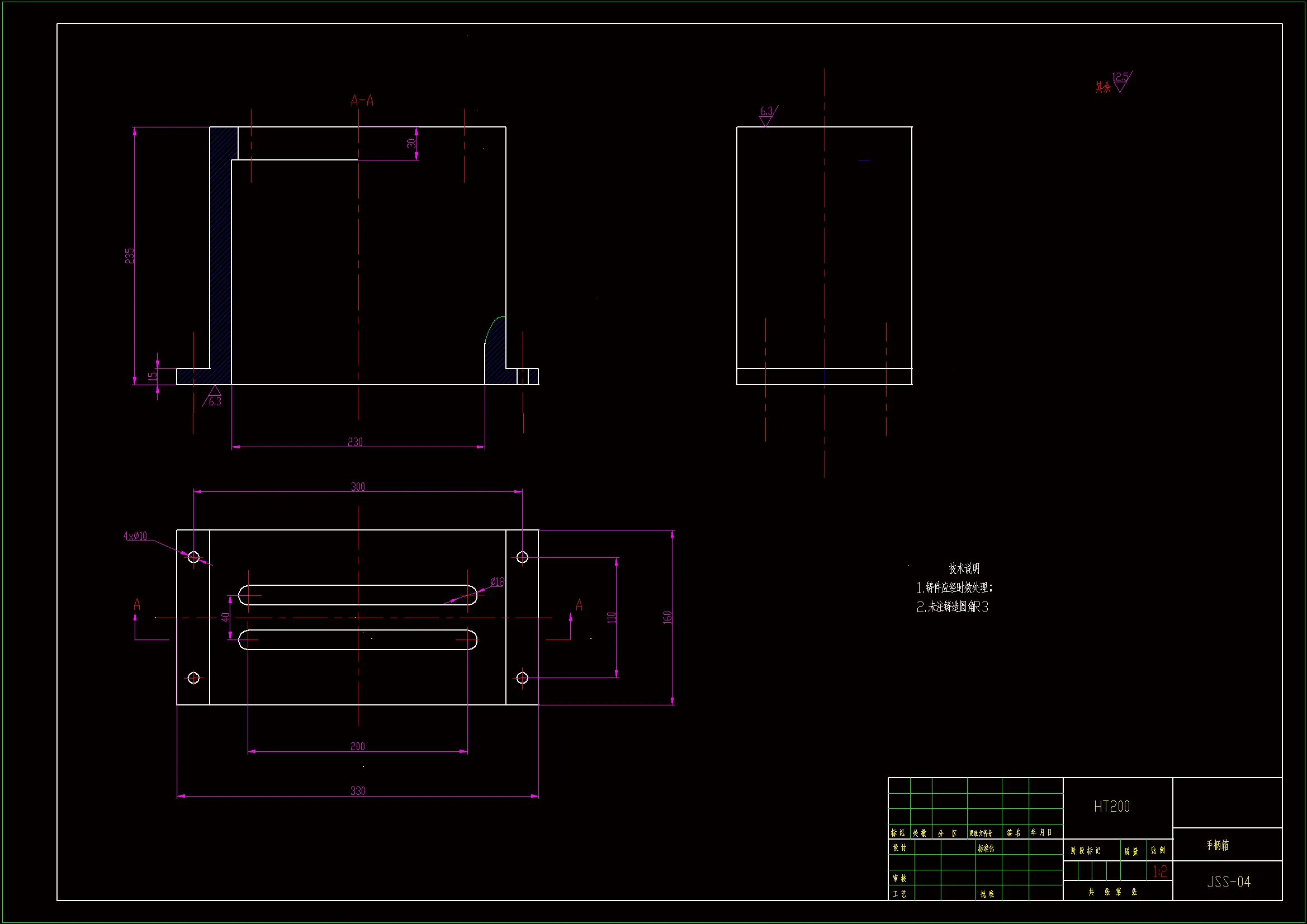
Task: Select the JSS-04 drawing number
Action: coord(1228,882)
